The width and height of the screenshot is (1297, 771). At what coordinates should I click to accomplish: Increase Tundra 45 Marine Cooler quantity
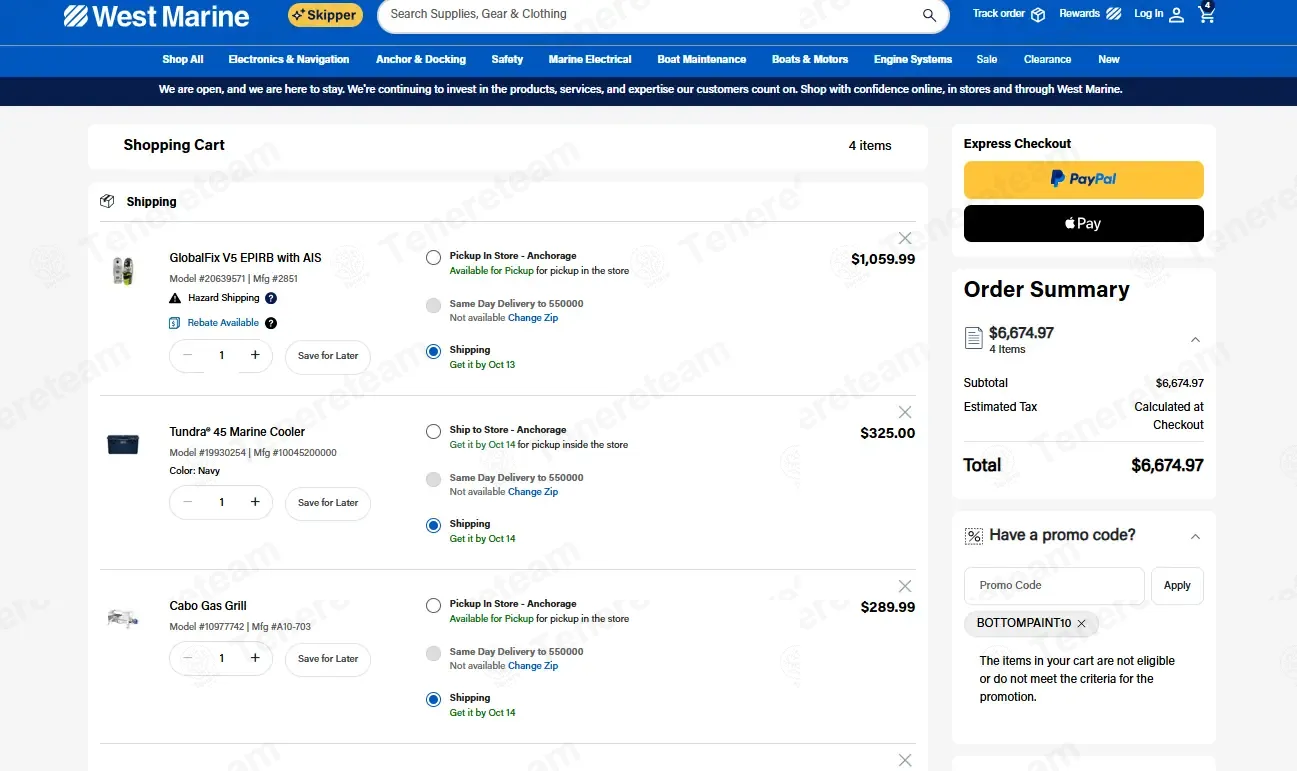pyautogui.click(x=255, y=502)
